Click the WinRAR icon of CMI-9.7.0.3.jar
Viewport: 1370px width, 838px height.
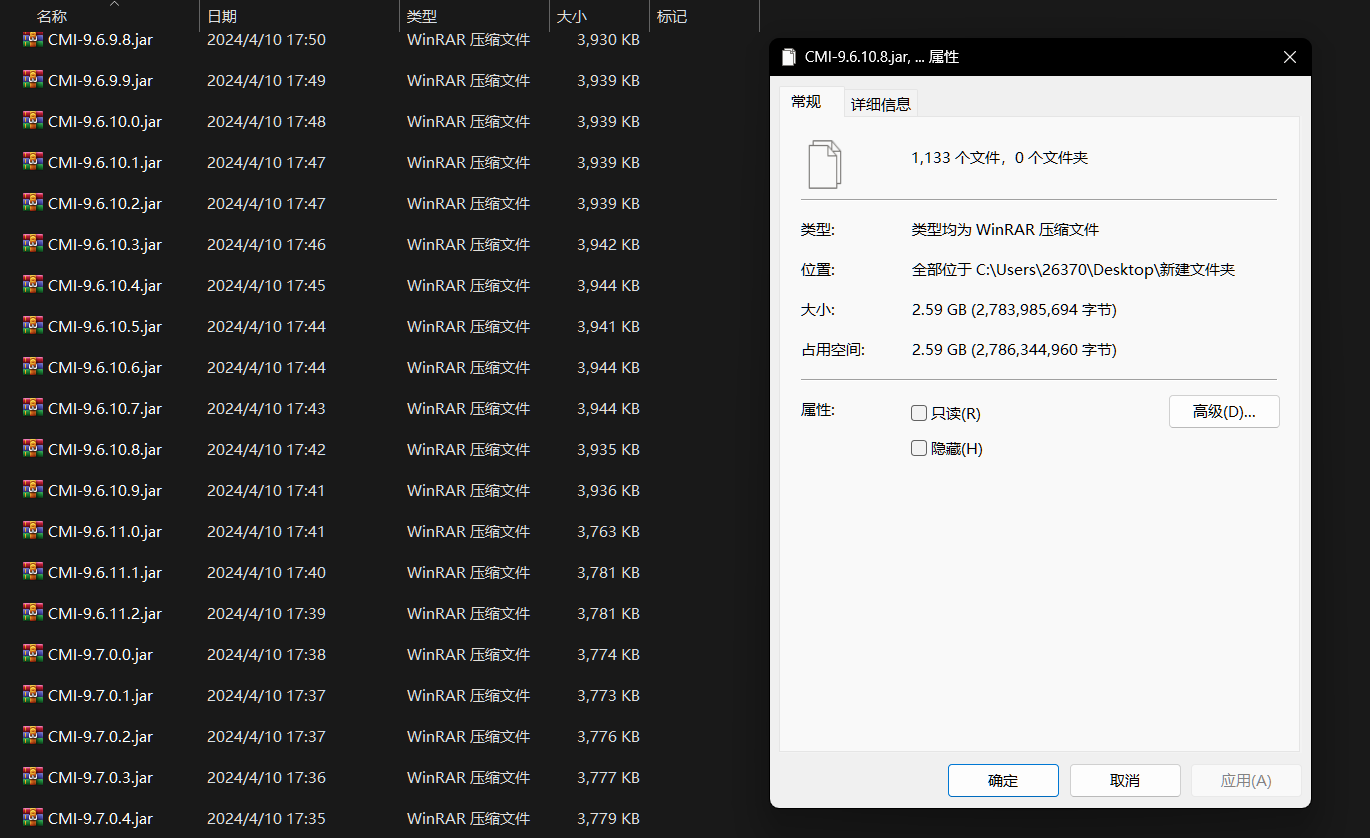33,776
